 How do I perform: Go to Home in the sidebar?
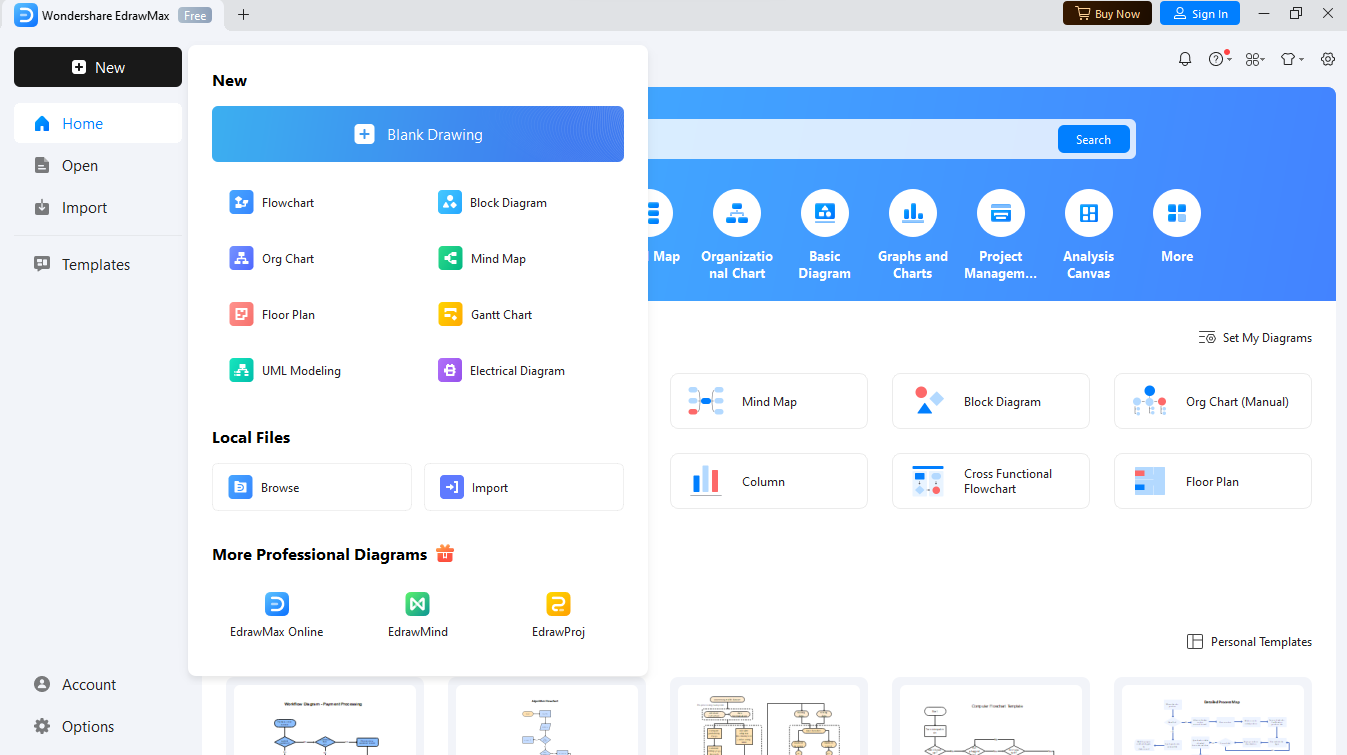[x=98, y=124]
